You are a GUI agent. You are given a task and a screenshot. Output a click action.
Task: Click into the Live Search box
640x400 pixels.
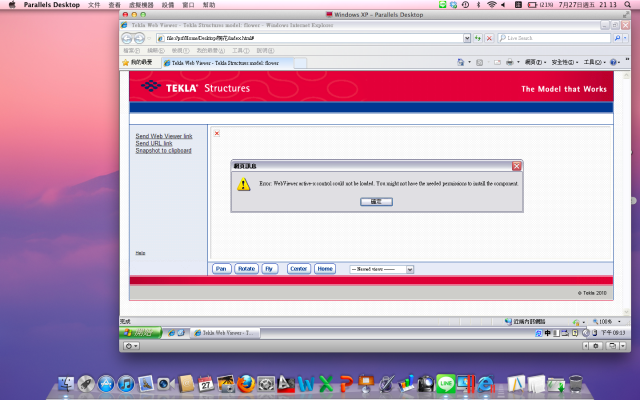[x=554, y=38]
